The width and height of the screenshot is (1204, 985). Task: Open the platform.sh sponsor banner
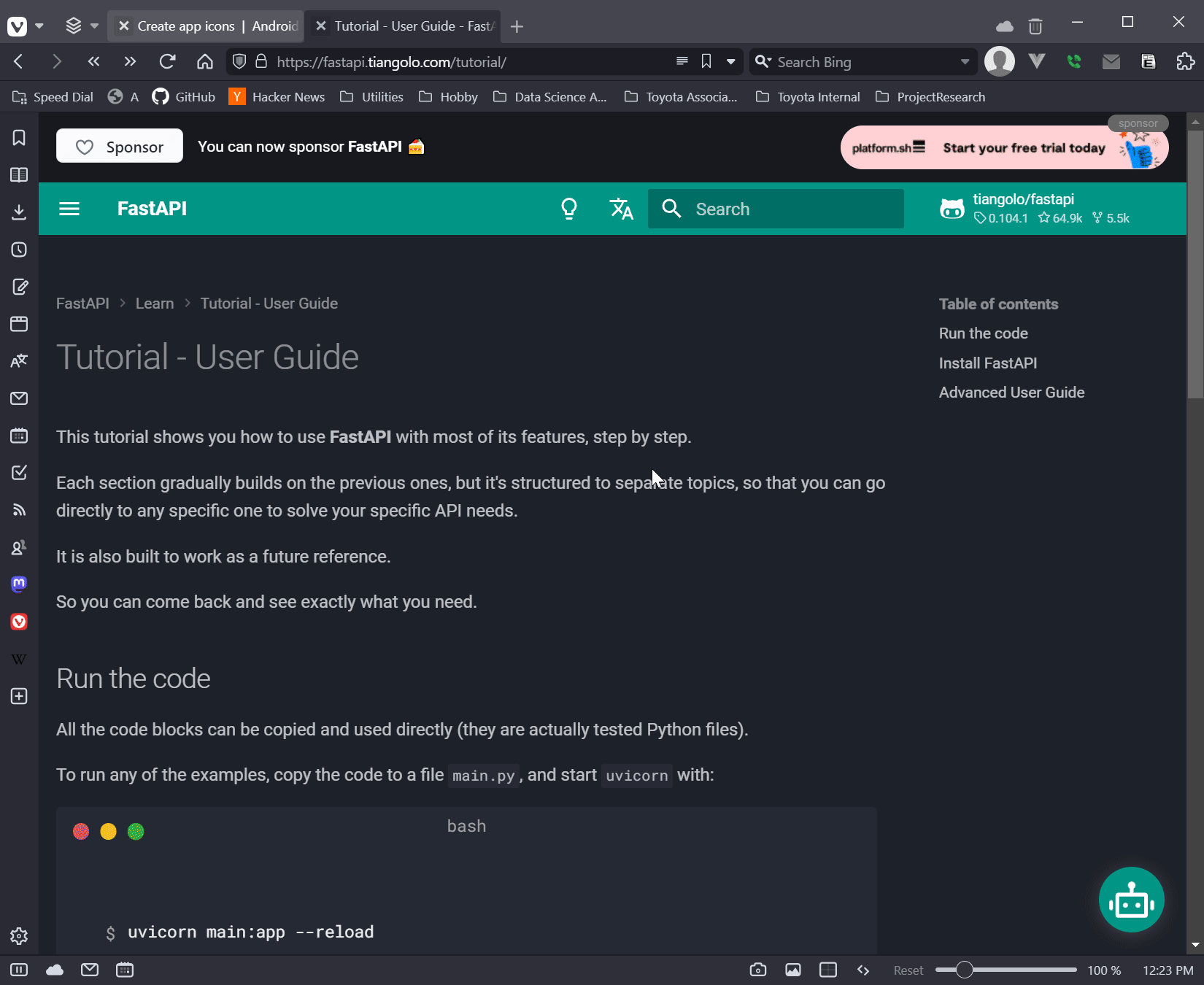coord(1005,147)
